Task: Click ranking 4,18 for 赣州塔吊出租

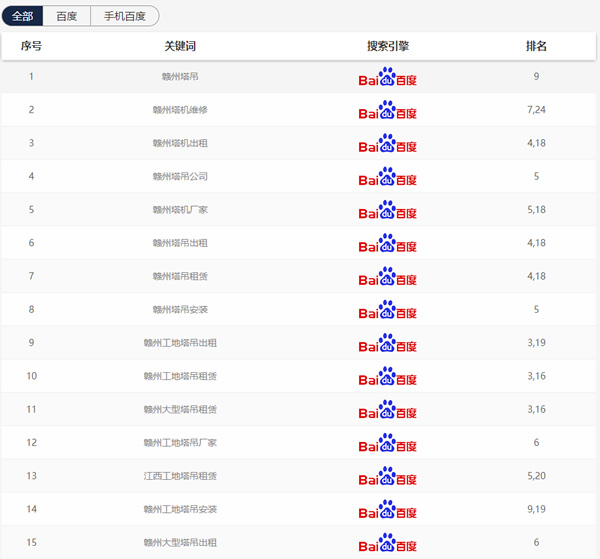Action: tap(536, 243)
